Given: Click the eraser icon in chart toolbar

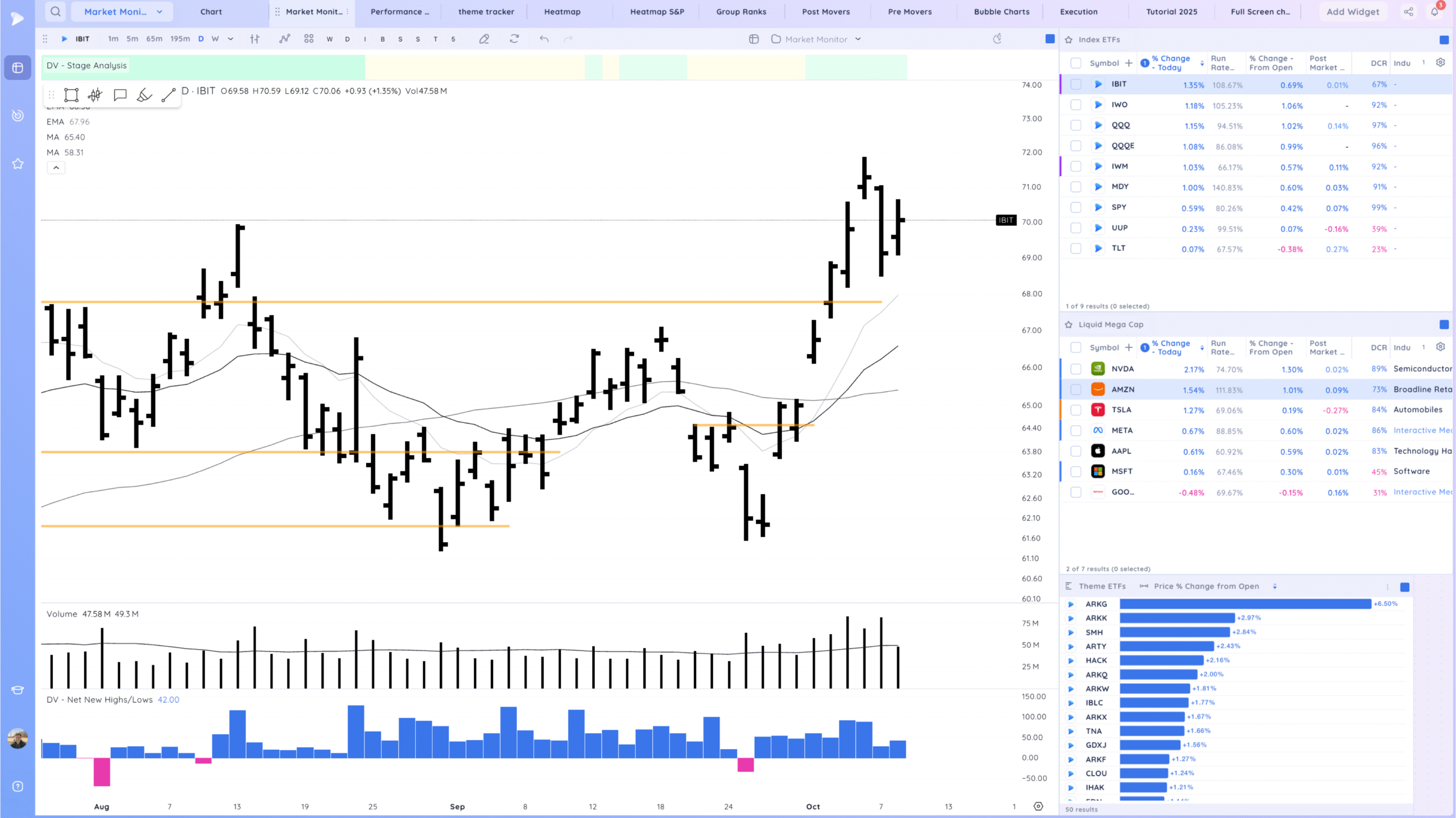Looking at the screenshot, I should pos(484,39).
